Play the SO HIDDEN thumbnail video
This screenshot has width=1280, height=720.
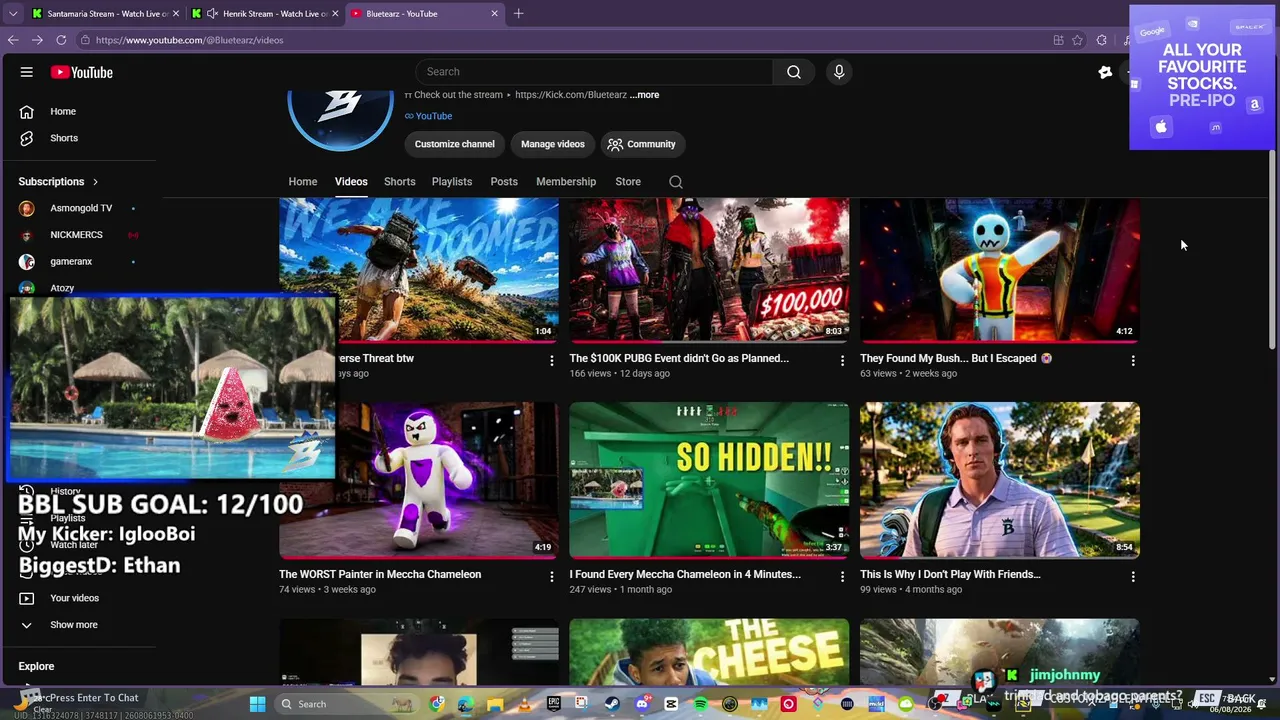(709, 480)
